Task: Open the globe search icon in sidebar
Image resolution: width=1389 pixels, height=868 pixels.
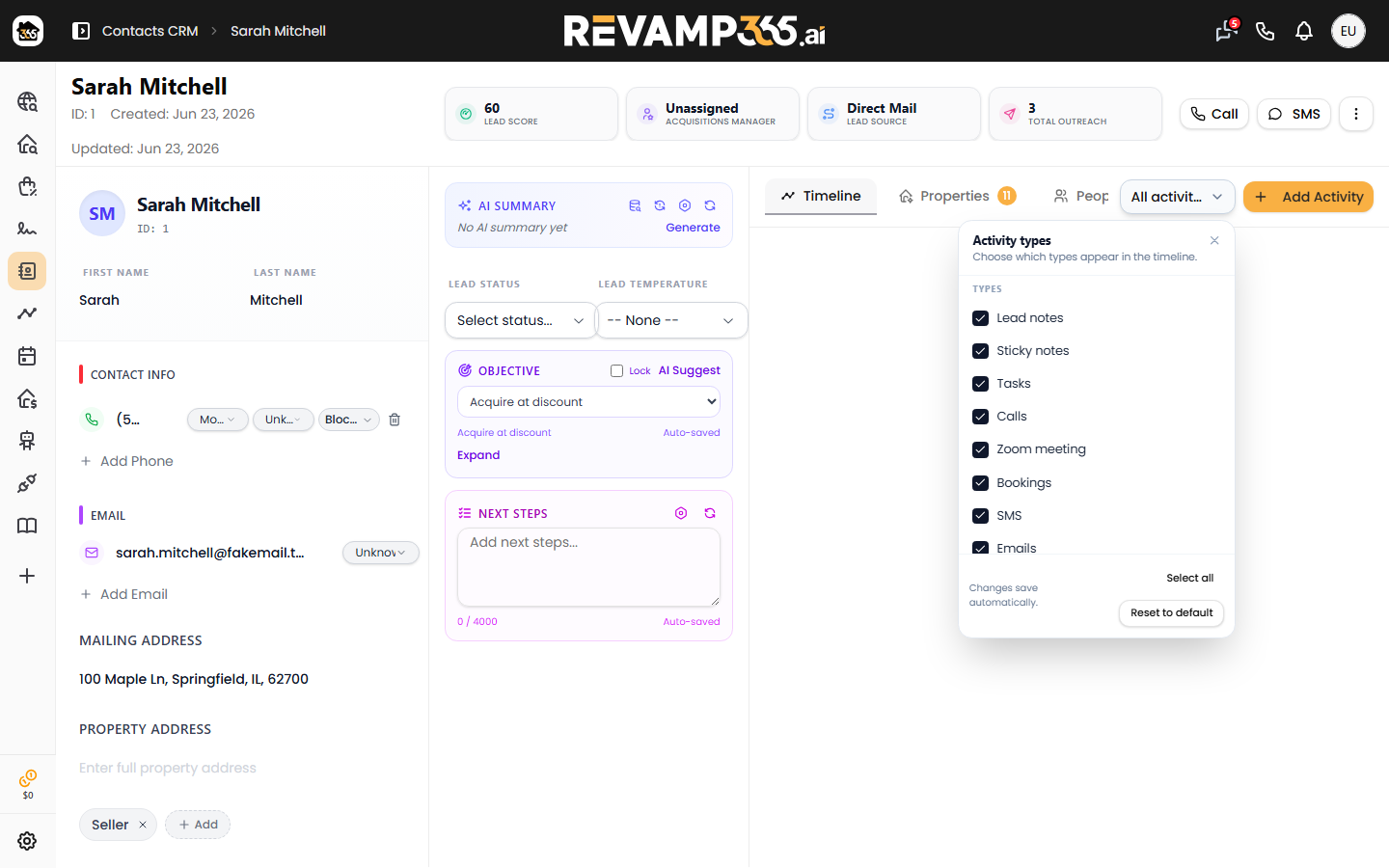Action: (27, 101)
